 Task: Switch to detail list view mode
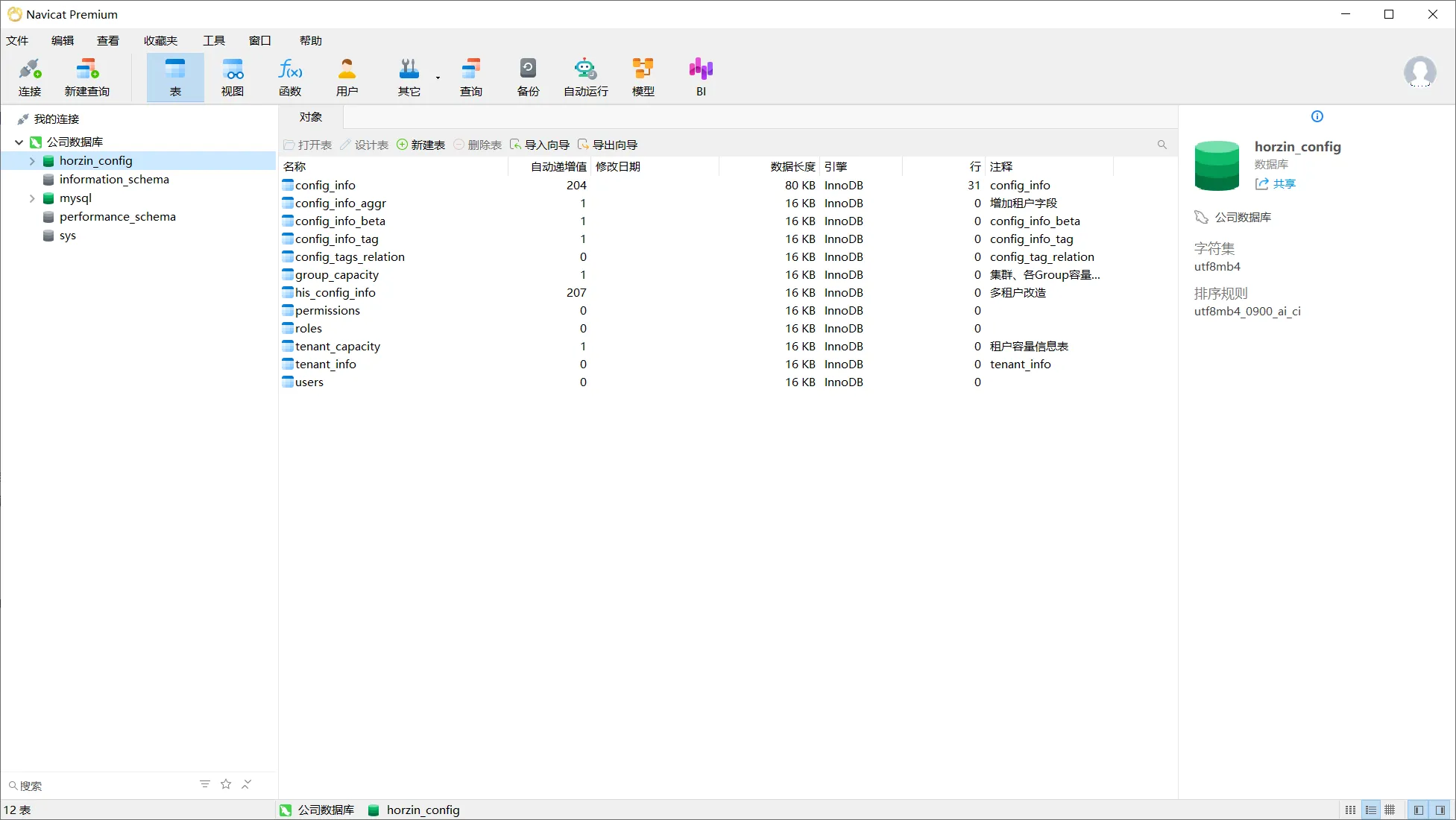pyautogui.click(x=1370, y=810)
